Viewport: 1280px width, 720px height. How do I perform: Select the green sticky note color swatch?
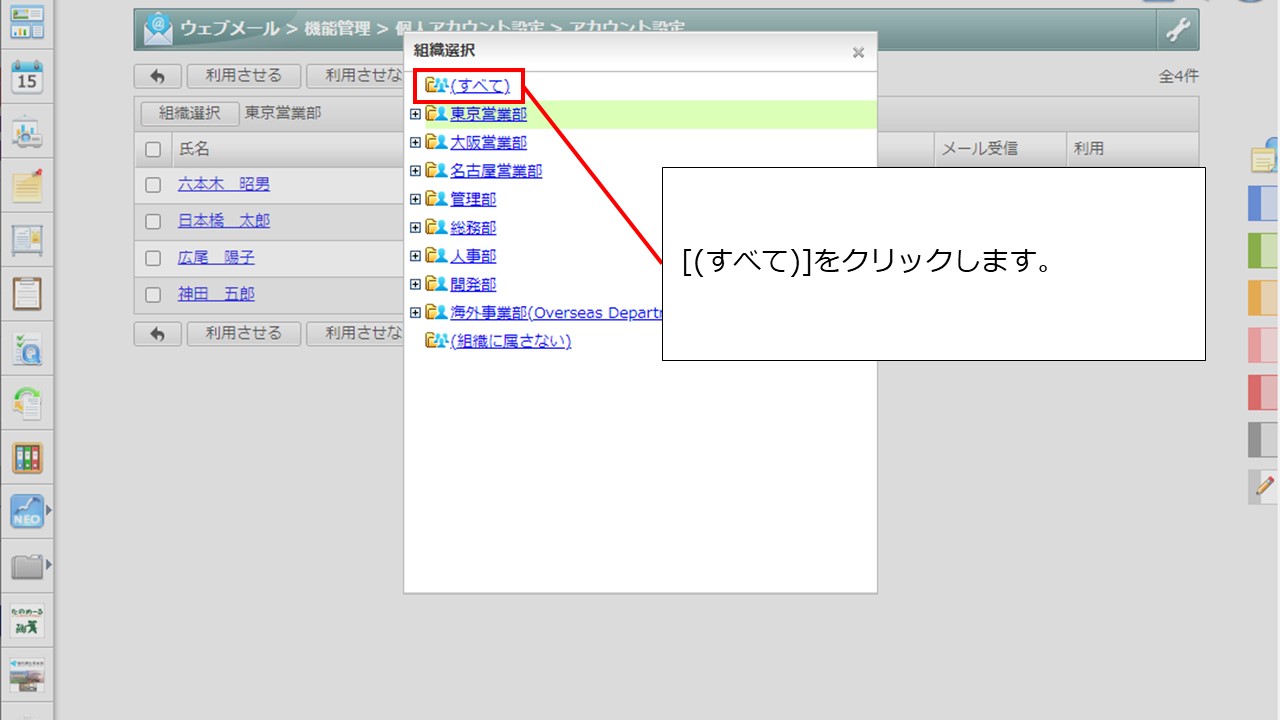pyautogui.click(x=1263, y=250)
